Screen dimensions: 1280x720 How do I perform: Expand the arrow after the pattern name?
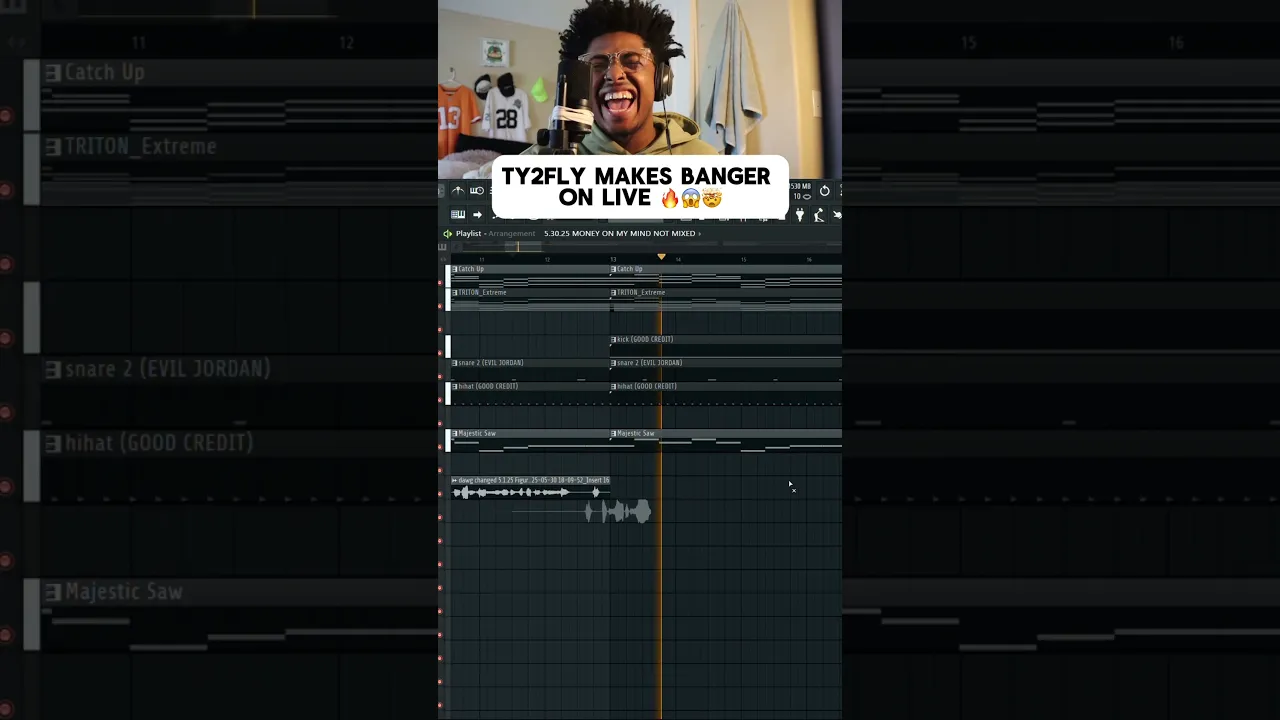coord(699,233)
